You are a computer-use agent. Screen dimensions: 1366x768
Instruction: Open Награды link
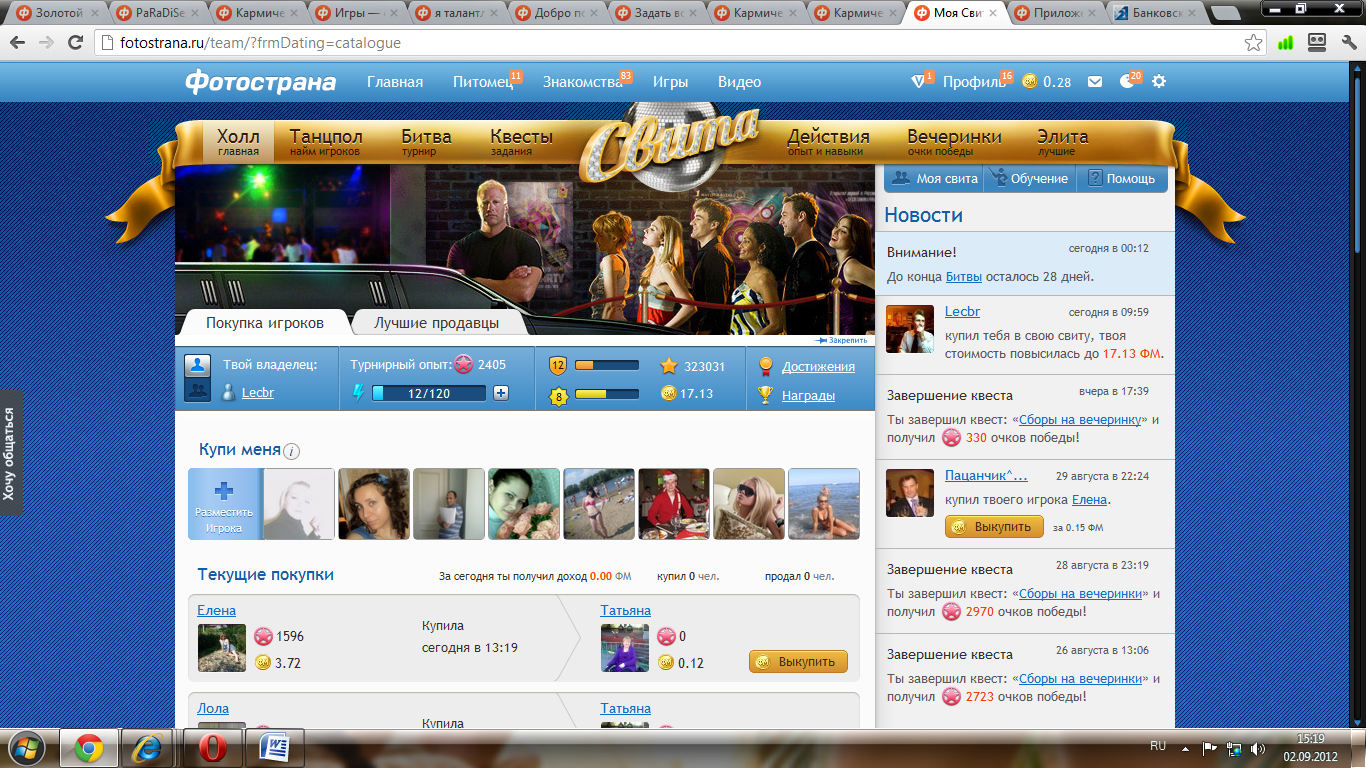808,395
